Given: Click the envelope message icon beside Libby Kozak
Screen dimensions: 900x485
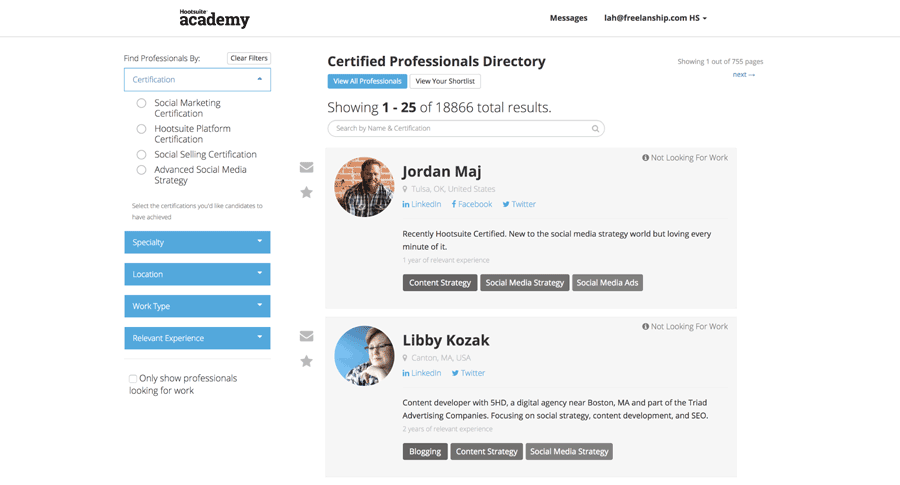Looking at the screenshot, I should (307, 336).
